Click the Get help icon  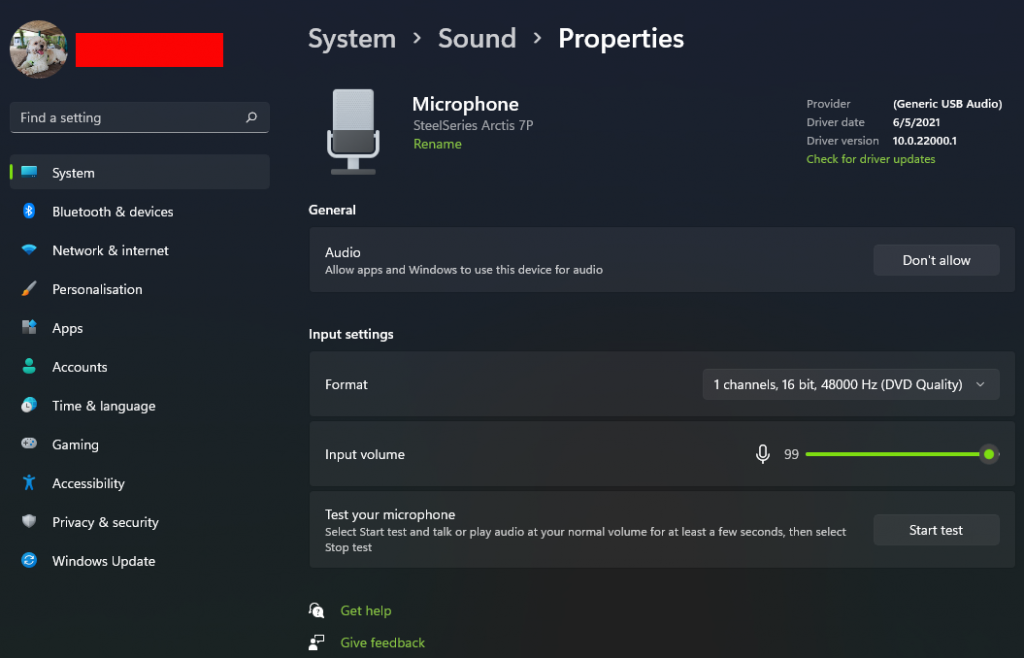click(317, 610)
